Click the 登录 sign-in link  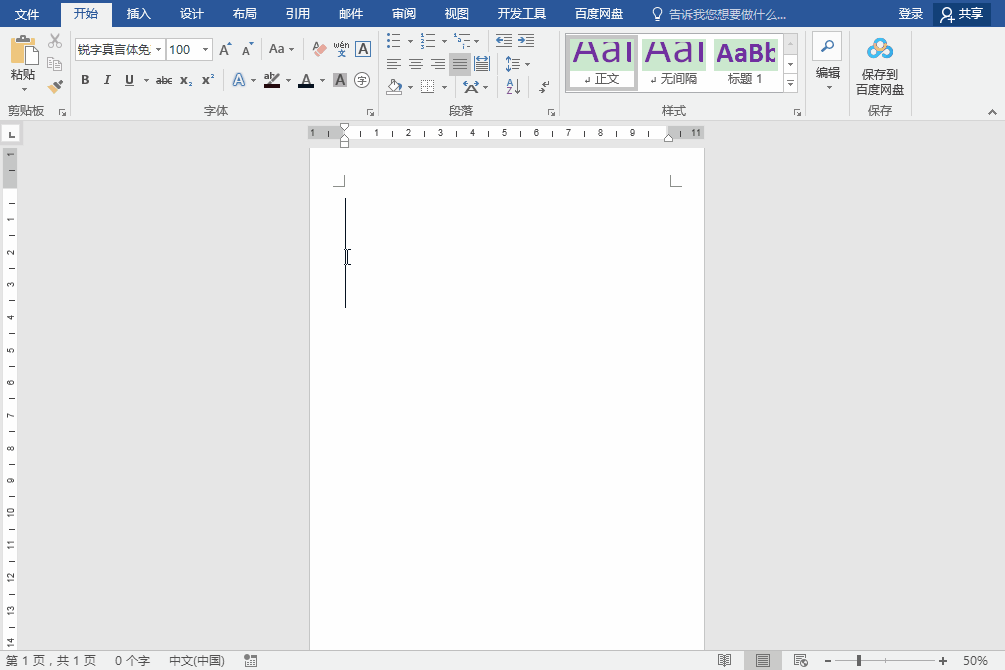pyautogui.click(x=910, y=14)
